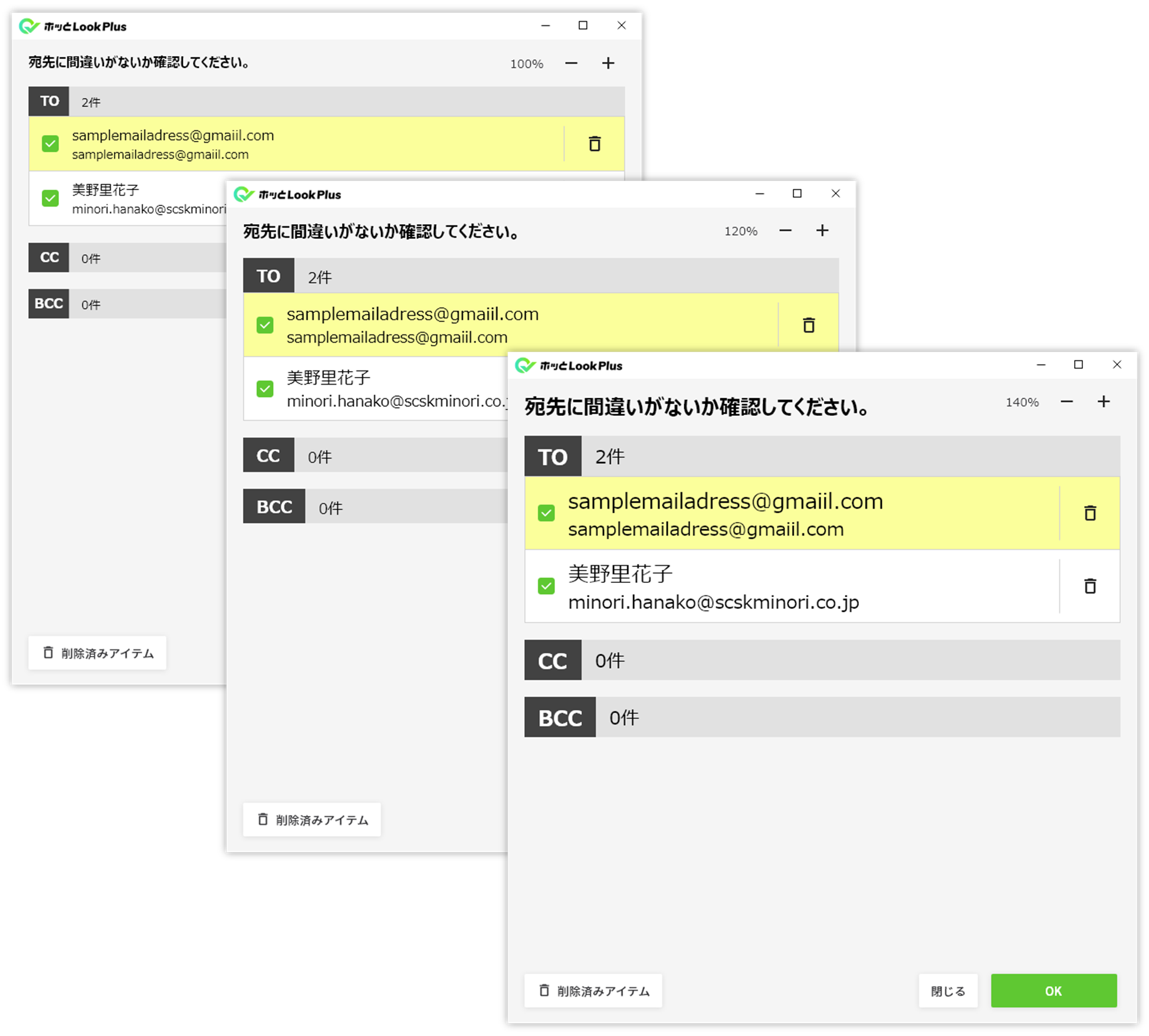Open 削除済みアイテム in 140% window

click(x=593, y=991)
